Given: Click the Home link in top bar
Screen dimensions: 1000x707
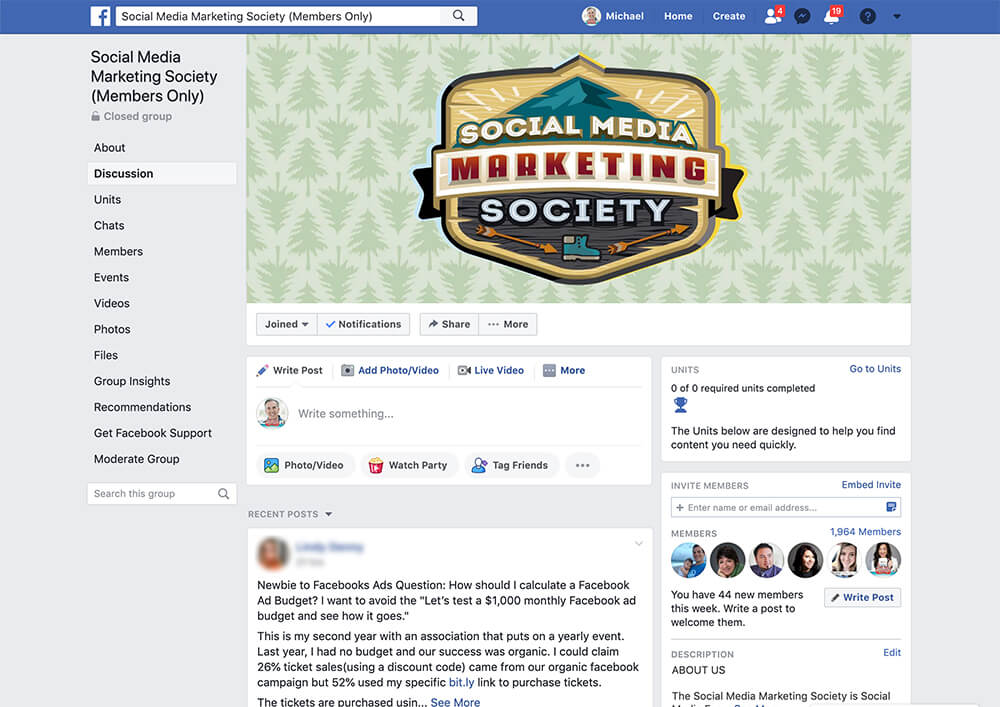Looking at the screenshot, I should coord(678,17).
